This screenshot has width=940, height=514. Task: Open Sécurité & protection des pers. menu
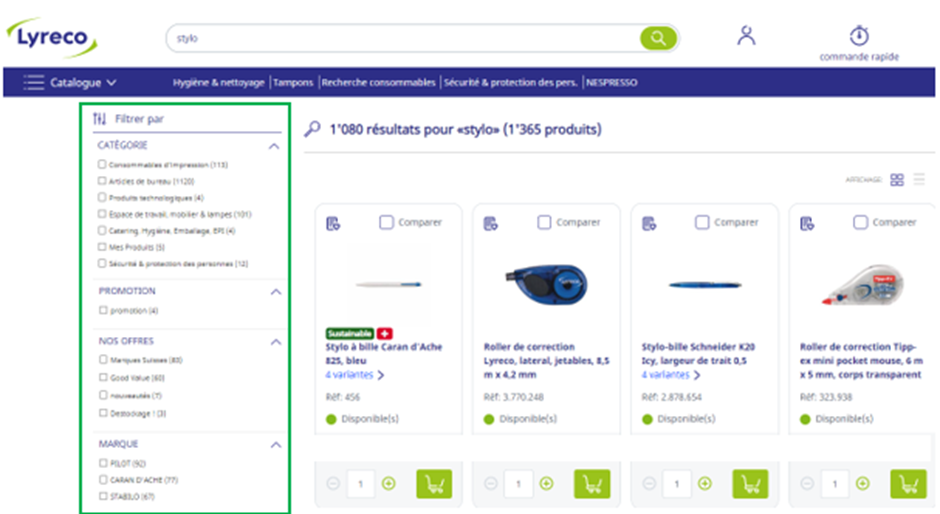511,83
